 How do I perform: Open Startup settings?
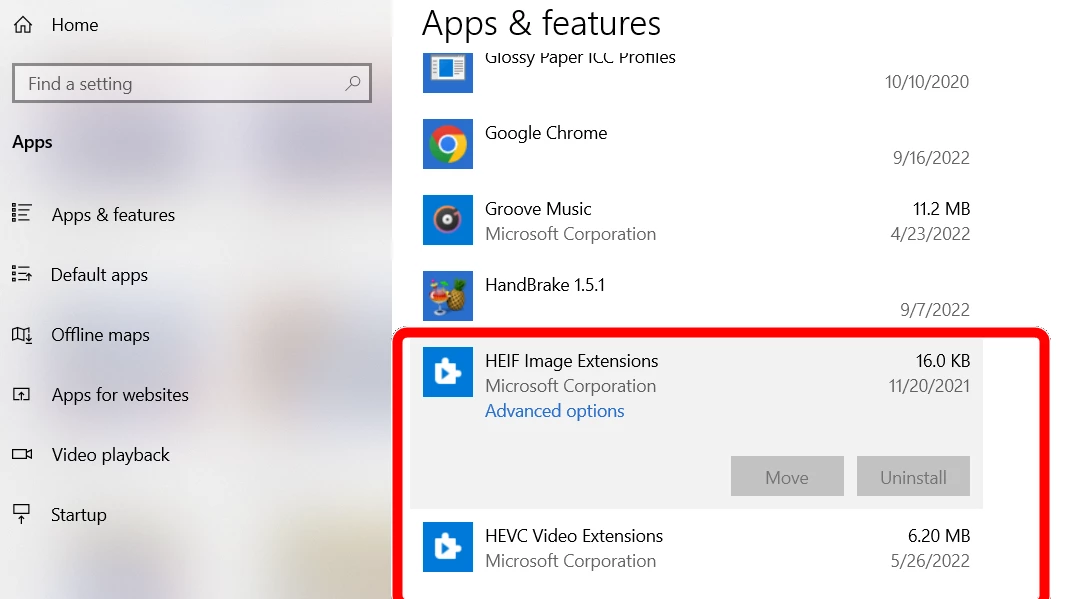[79, 515]
